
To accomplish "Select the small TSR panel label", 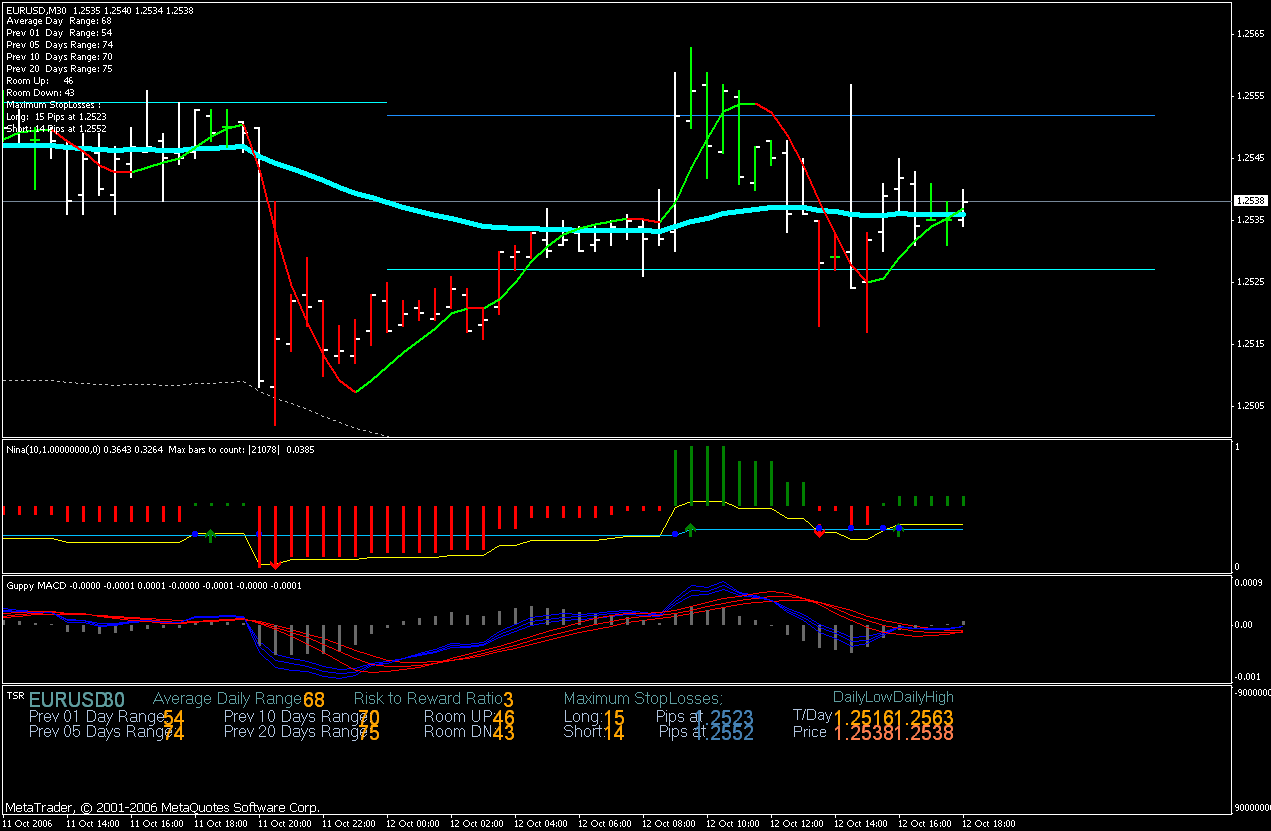I will tap(15, 695).
